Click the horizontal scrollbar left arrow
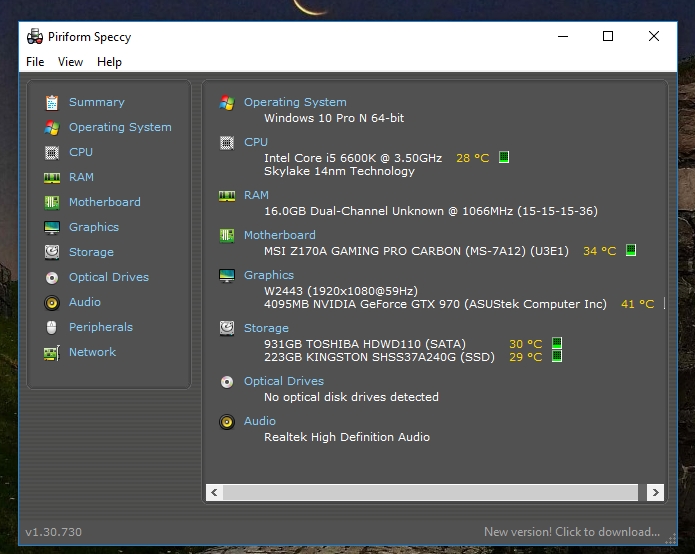695x554 pixels. 215,492
